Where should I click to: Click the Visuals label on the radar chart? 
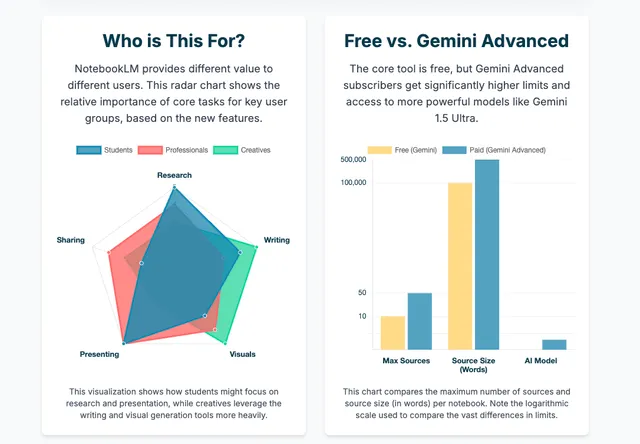tap(242, 355)
